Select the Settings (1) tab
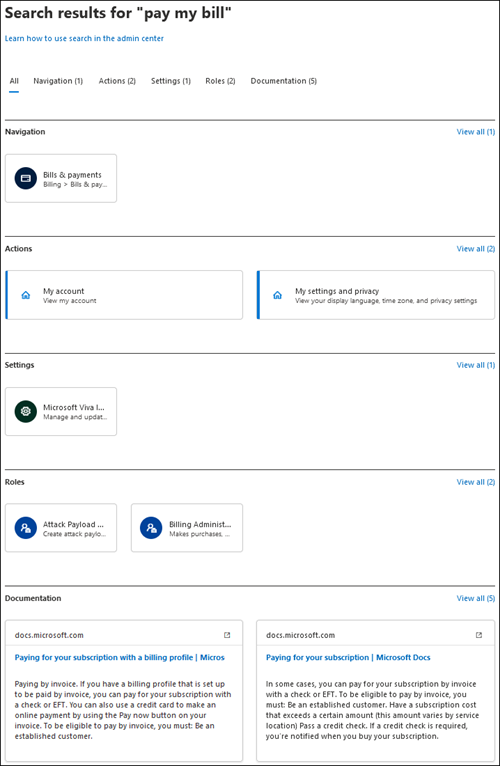 (x=171, y=81)
